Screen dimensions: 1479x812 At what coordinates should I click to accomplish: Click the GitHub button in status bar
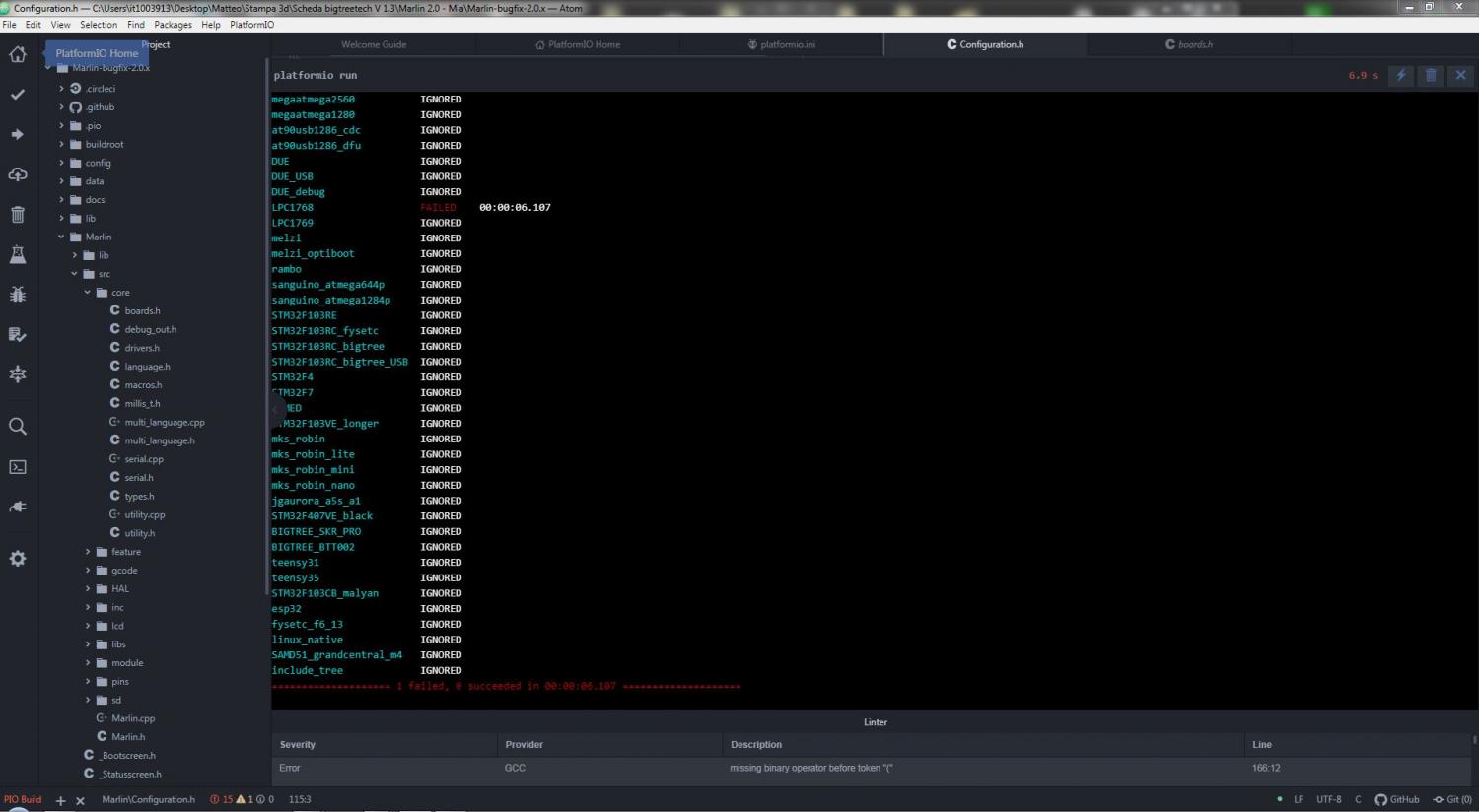pos(1397,799)
